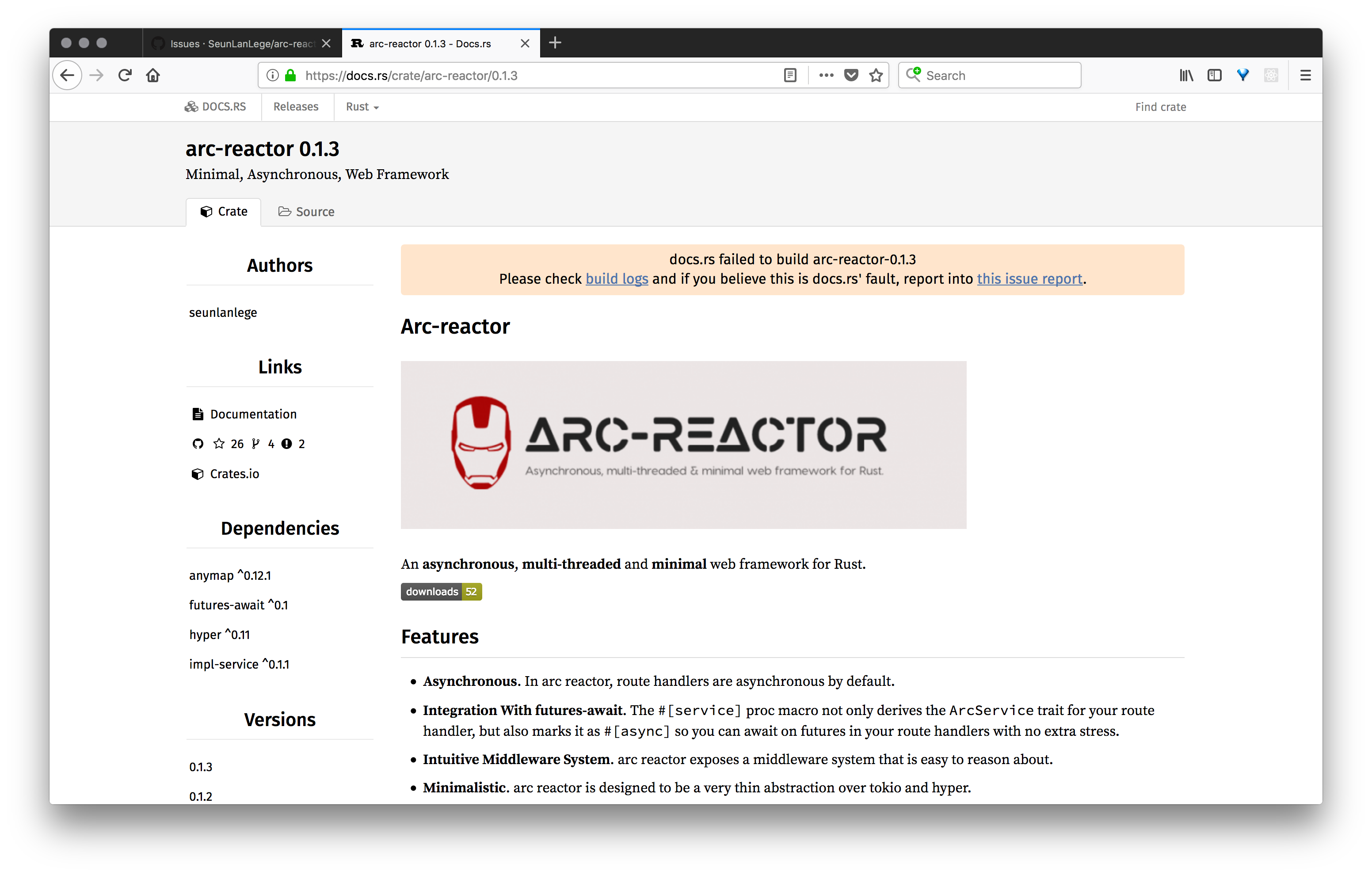Click the Documentation page icon

[198, 414]
